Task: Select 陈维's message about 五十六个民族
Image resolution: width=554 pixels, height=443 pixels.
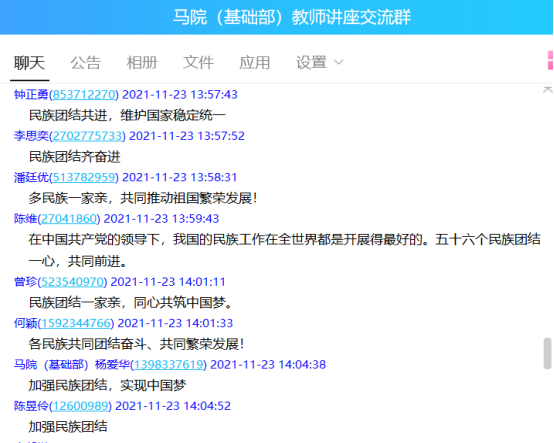Action: [x=284, y=250]
